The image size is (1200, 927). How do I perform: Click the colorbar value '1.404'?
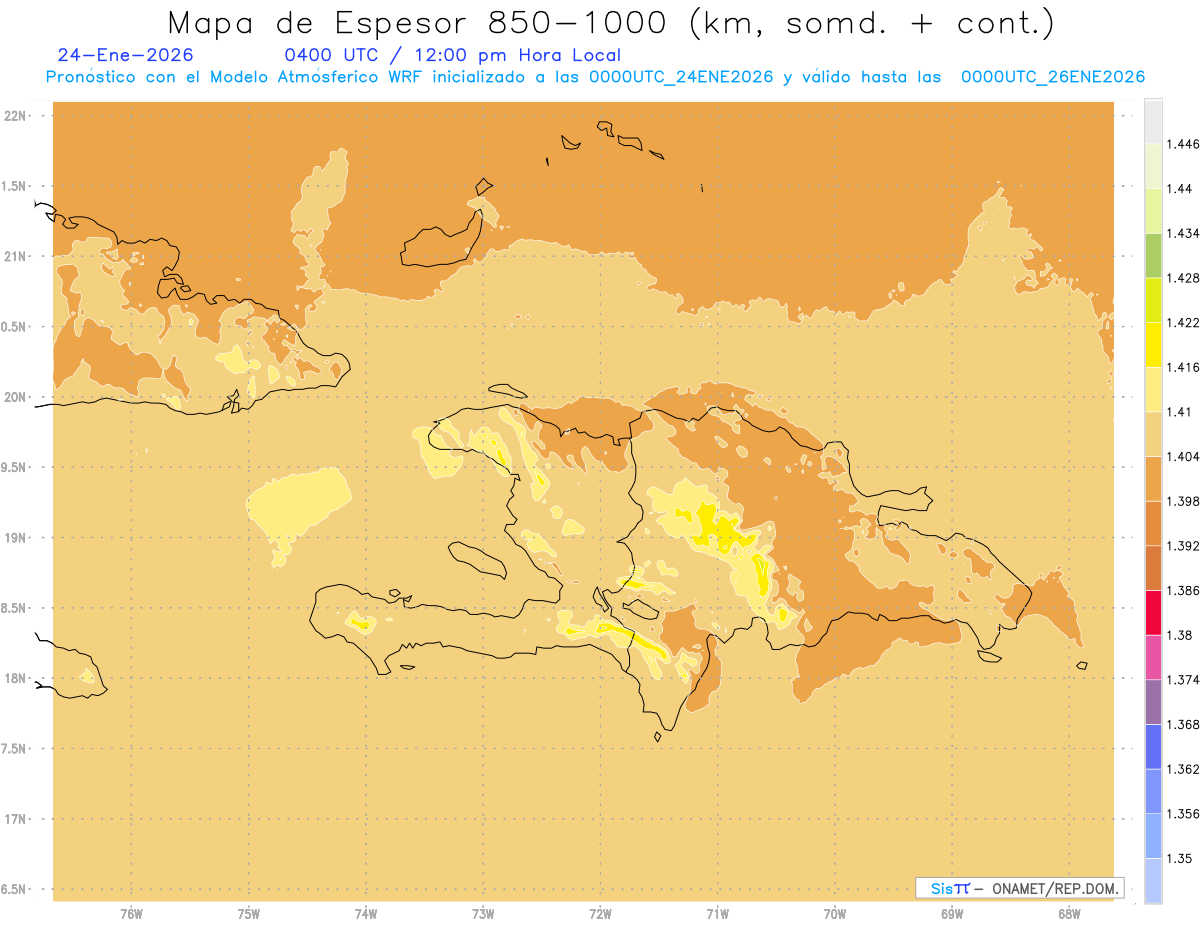(1183, 456)
